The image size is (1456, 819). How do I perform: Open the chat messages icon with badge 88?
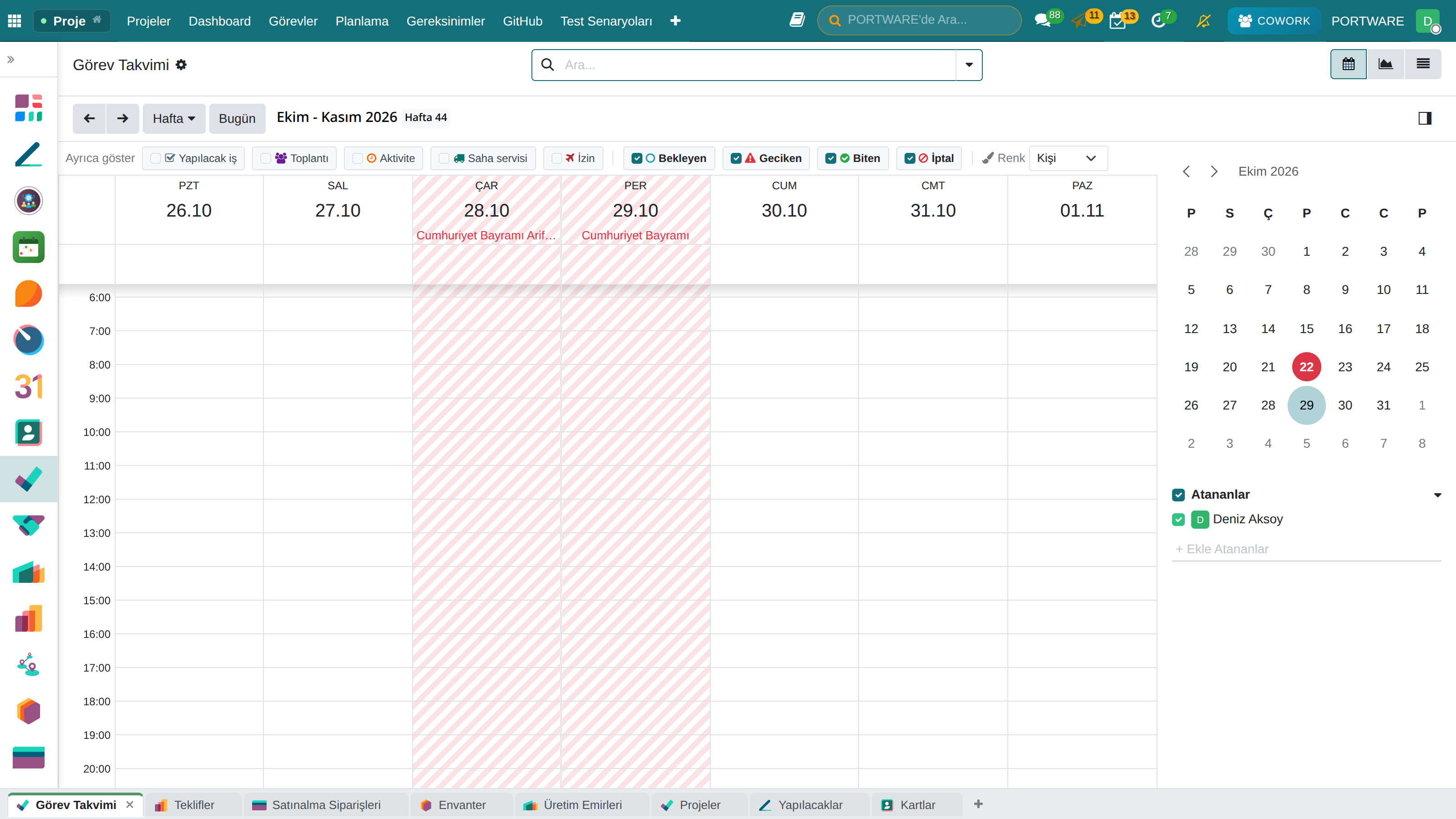(1043, 21)
